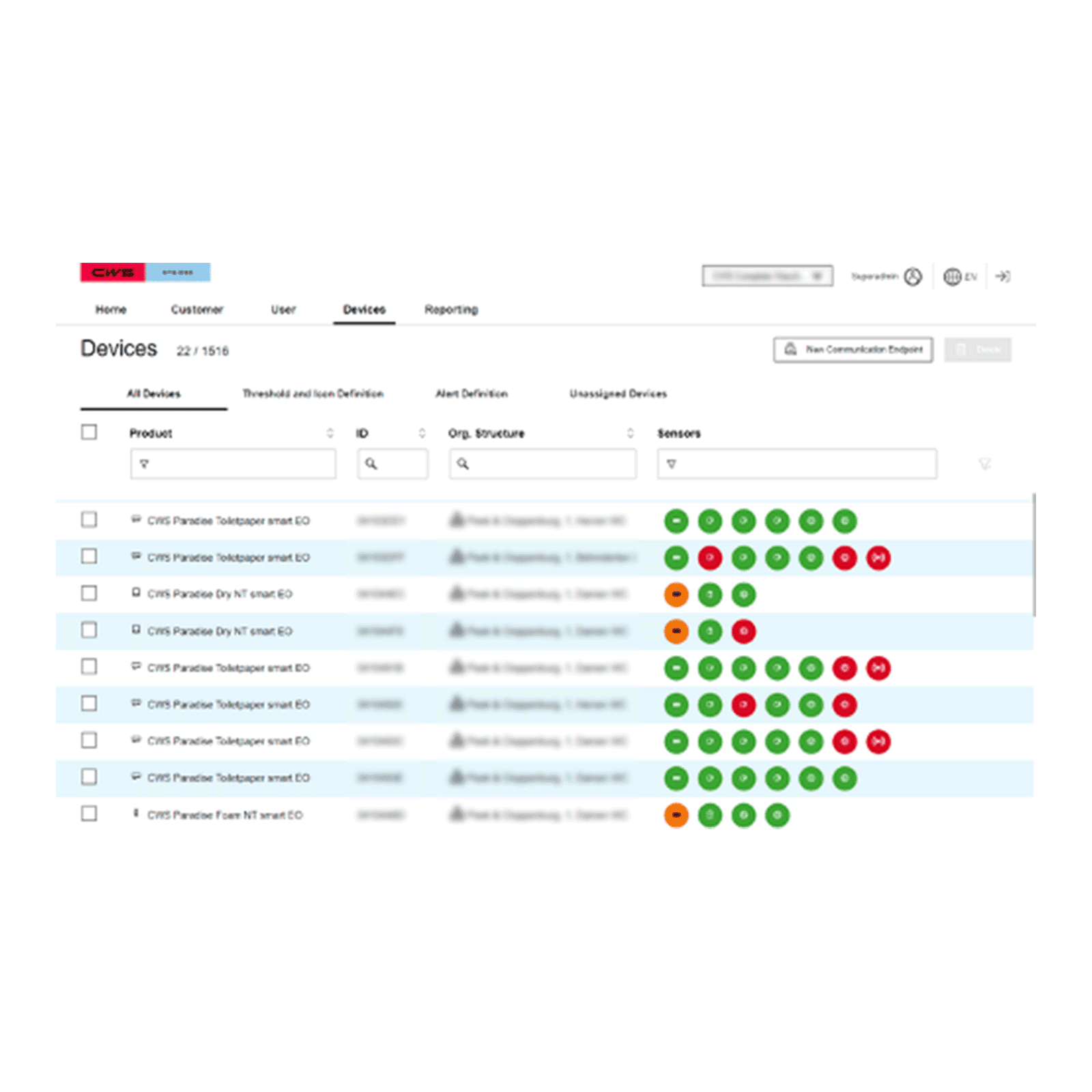Open the Product filter dropdown
This screenshot has width=1092, height=1092.
pyautogui.click(x=233, y=464)
